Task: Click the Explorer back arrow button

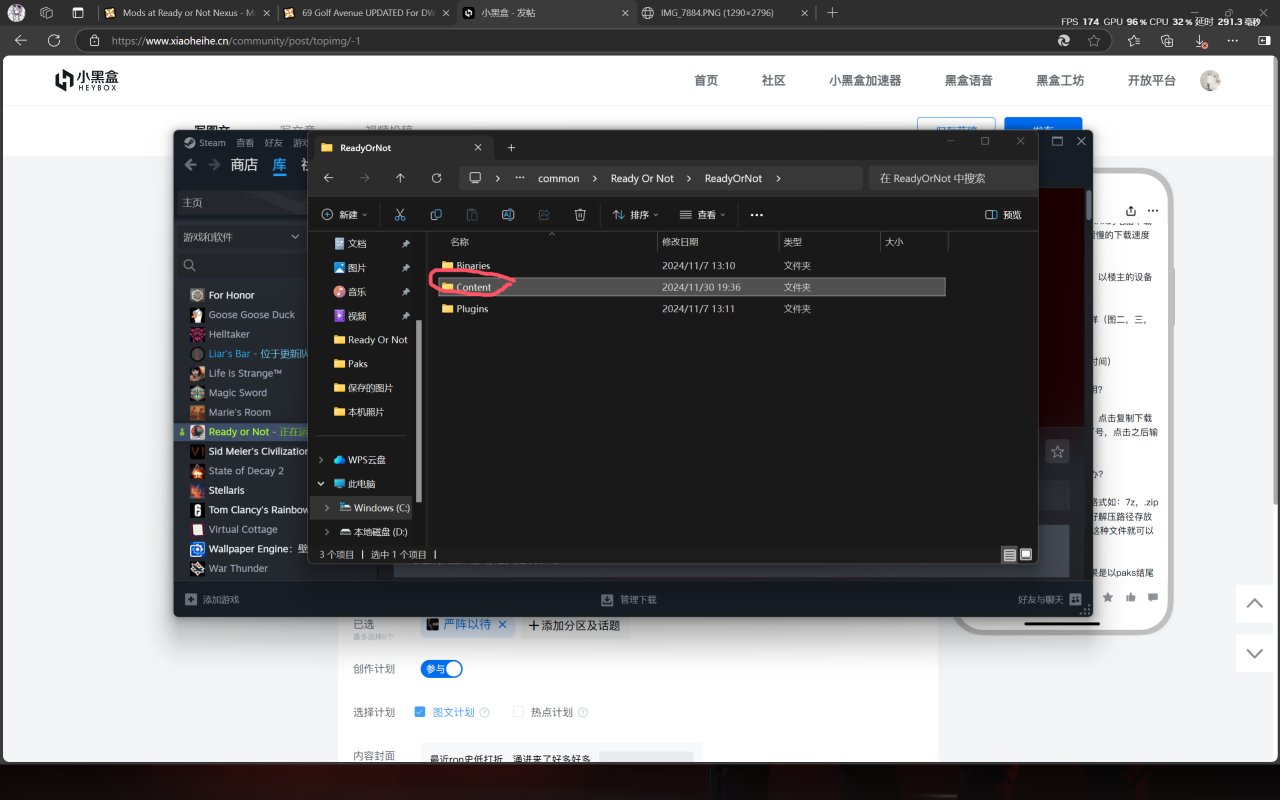Action: click(329, 178)
